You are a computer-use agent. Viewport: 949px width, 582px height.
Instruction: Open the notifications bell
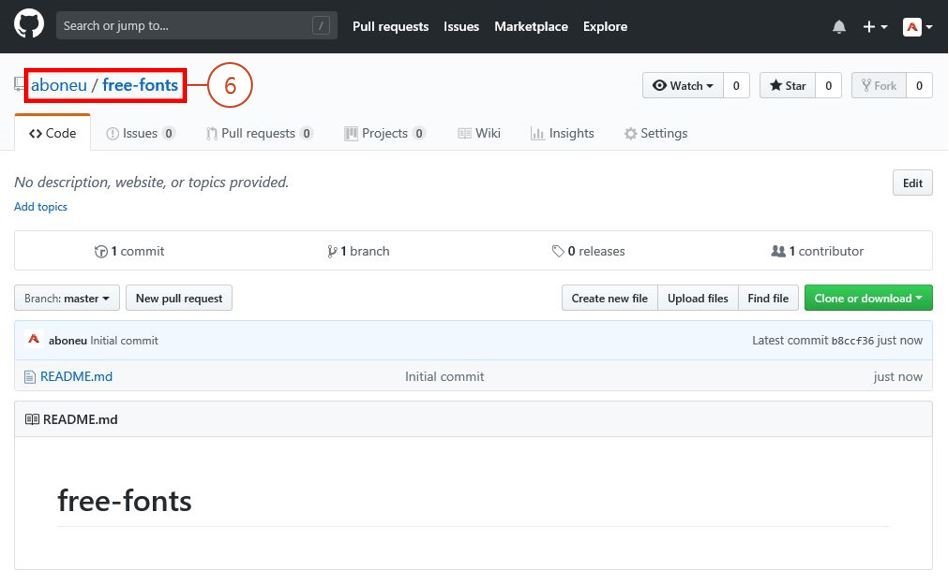pos(839,27)
